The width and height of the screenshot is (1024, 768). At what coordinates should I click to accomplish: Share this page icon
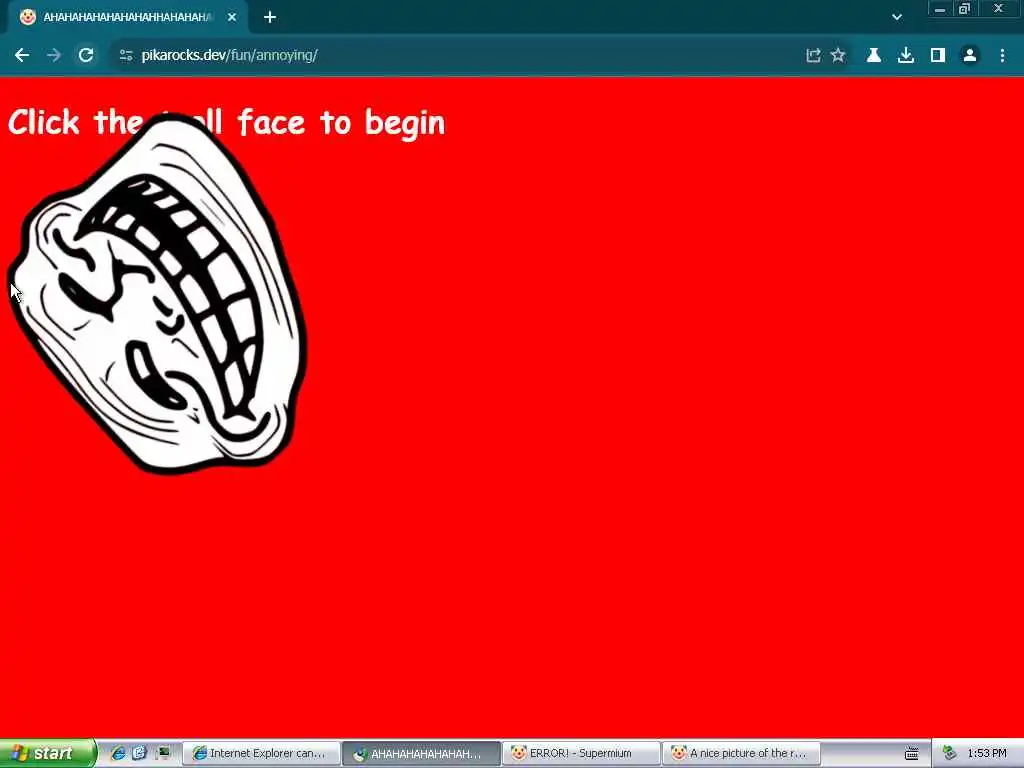click(x=813, y=56)
